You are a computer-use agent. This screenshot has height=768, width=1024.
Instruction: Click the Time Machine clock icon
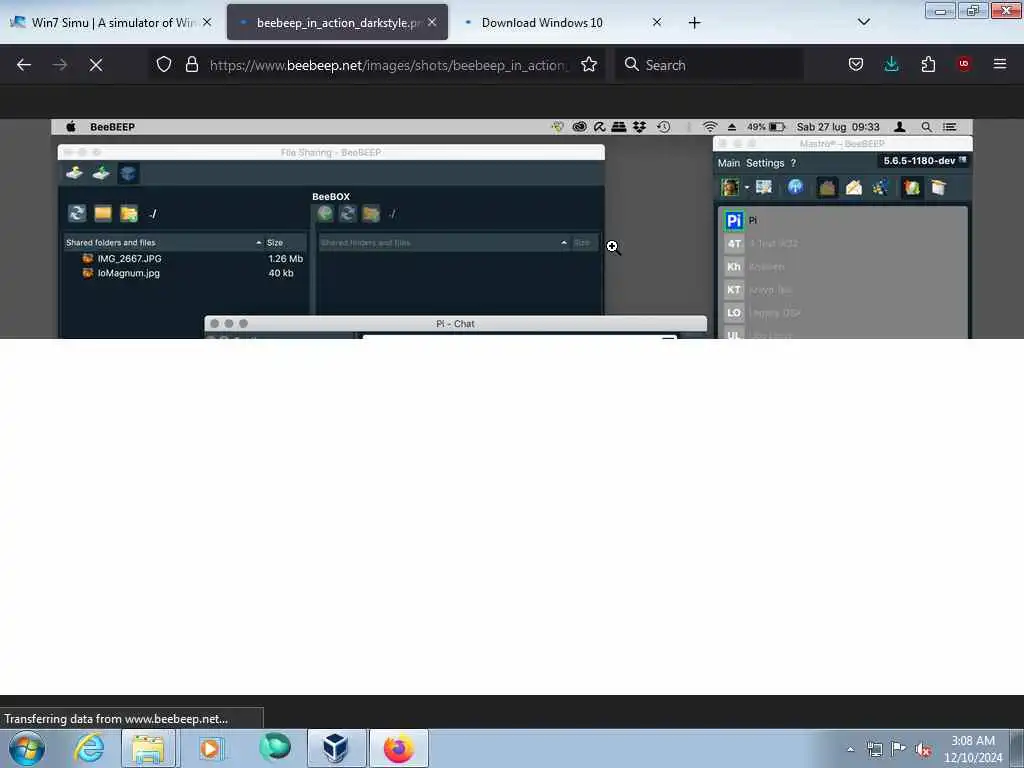[x=664, y=127]
